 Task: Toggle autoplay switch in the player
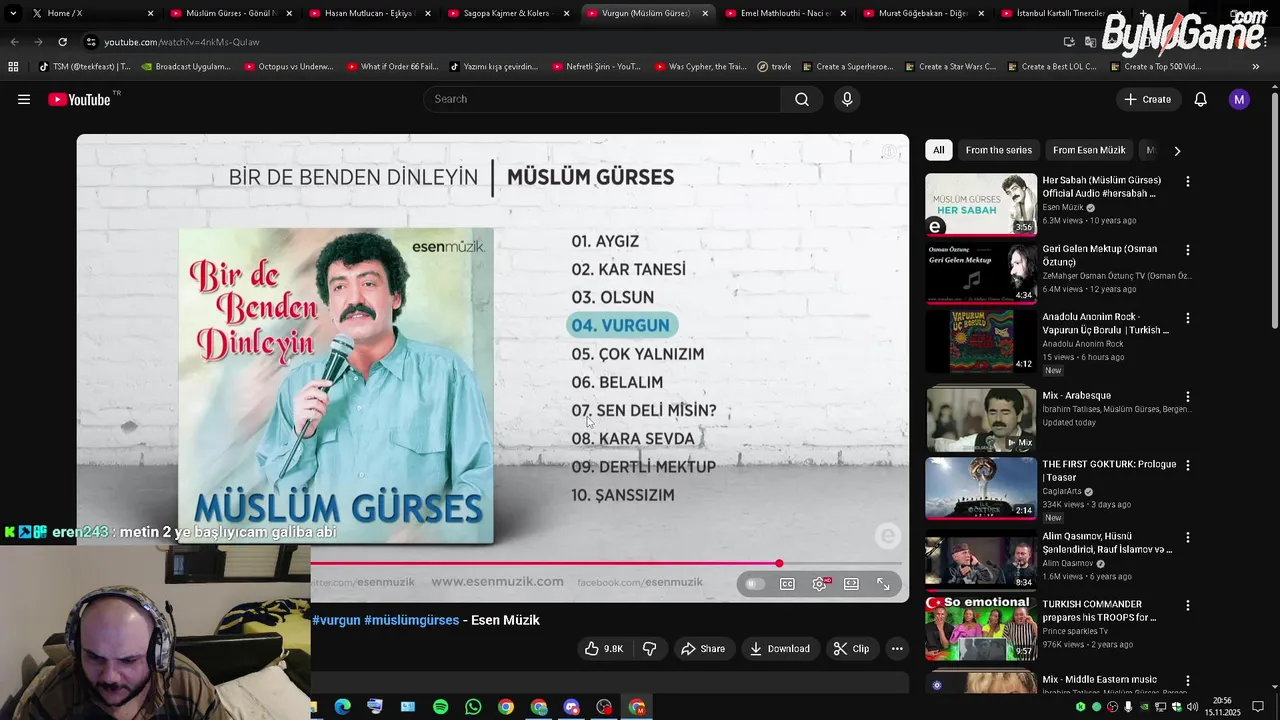coord(755,584)
